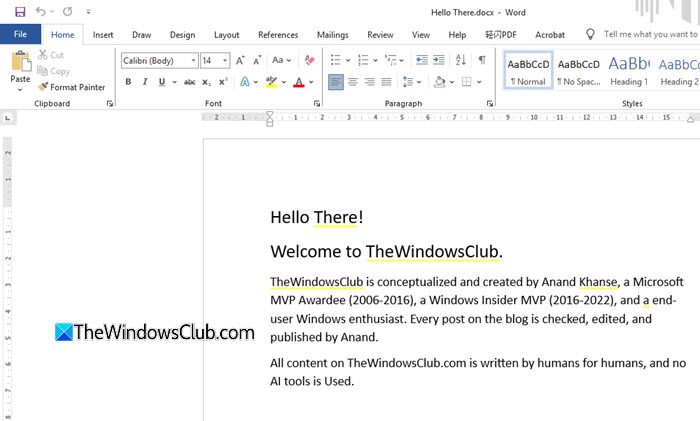
Task: Open the font color dropdown arrow
Action: coord(311,82)
